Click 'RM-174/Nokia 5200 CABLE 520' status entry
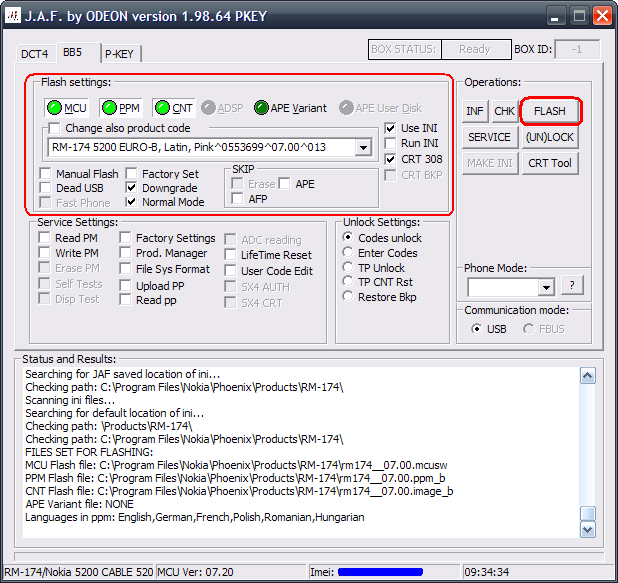The height and width of the screenshot is (583, 618). [79, 572]
